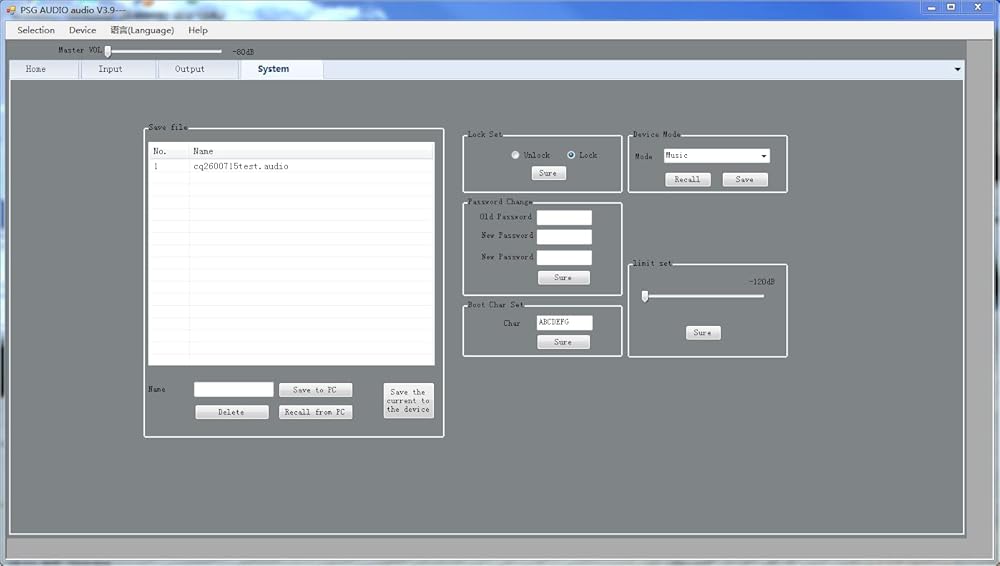The height and width of the screenshot is (566, 1000).
Task: Click the Master VOL slider handle
Action: pos(108,51)
